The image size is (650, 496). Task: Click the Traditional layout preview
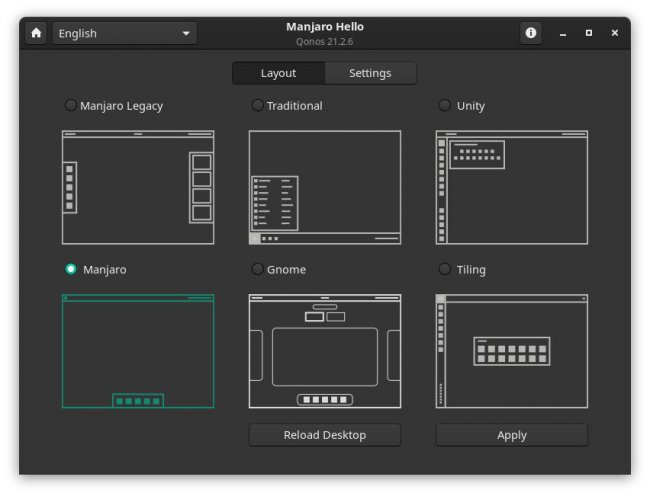point(325,187)
